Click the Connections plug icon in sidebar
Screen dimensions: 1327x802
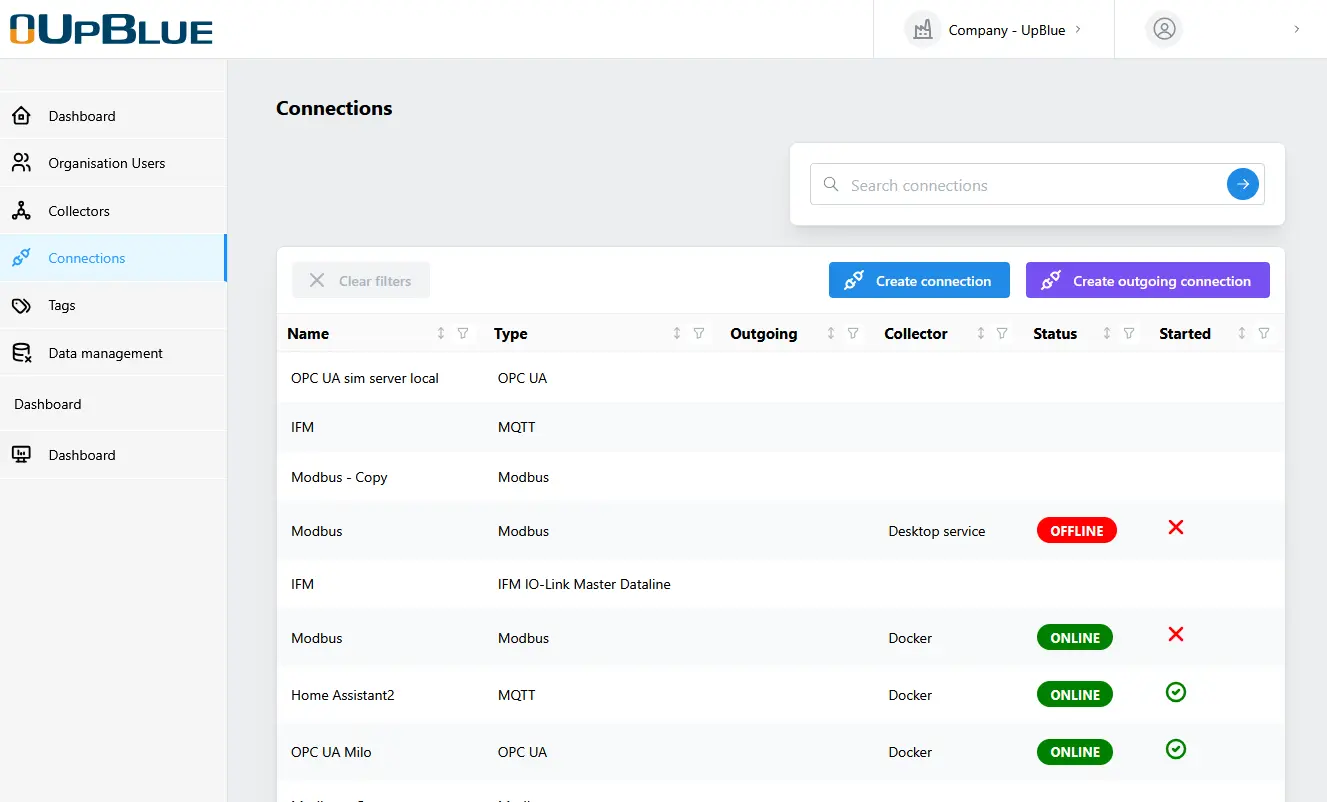[x=22, y=257]
